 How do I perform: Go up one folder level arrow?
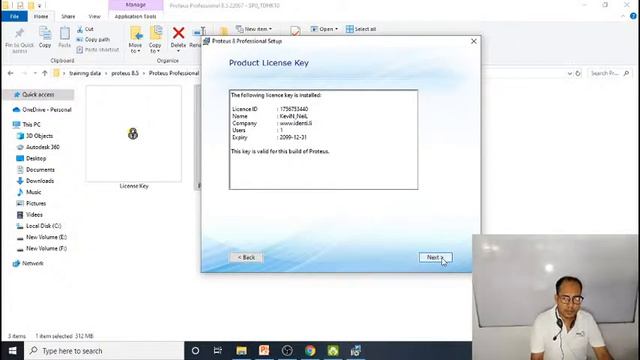click(45, 73)
